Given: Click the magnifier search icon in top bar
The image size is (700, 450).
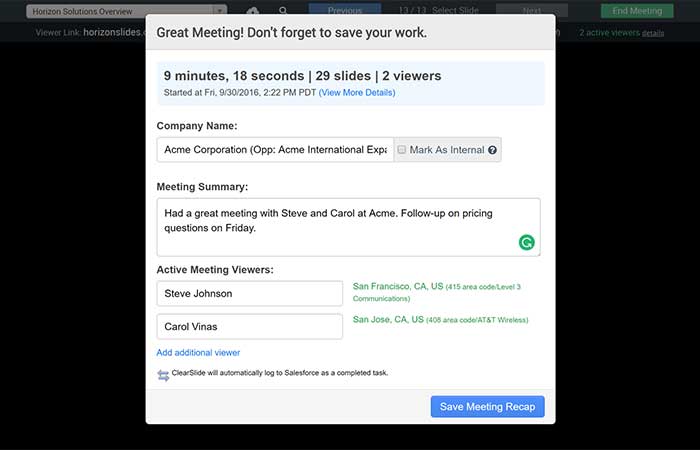Looking at the screenshot, I should click(x=283, y=11).
